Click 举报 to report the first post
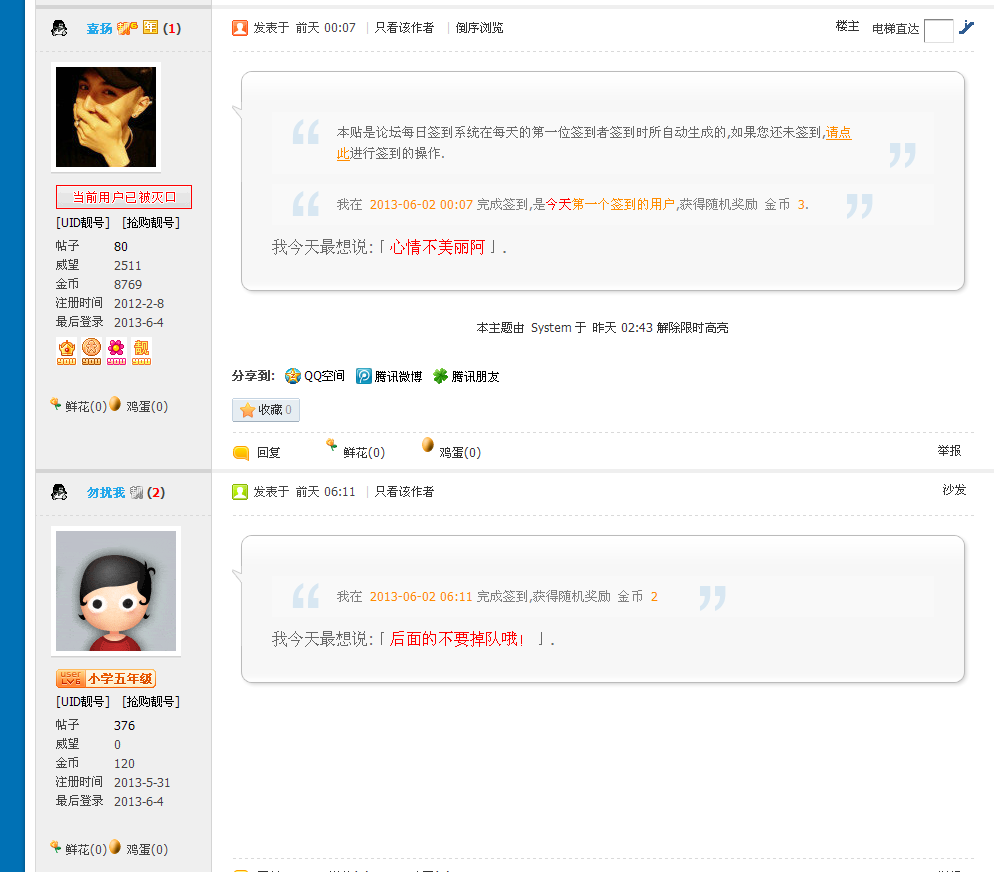The width and height of the screenshot is (994, 872). 949,451
